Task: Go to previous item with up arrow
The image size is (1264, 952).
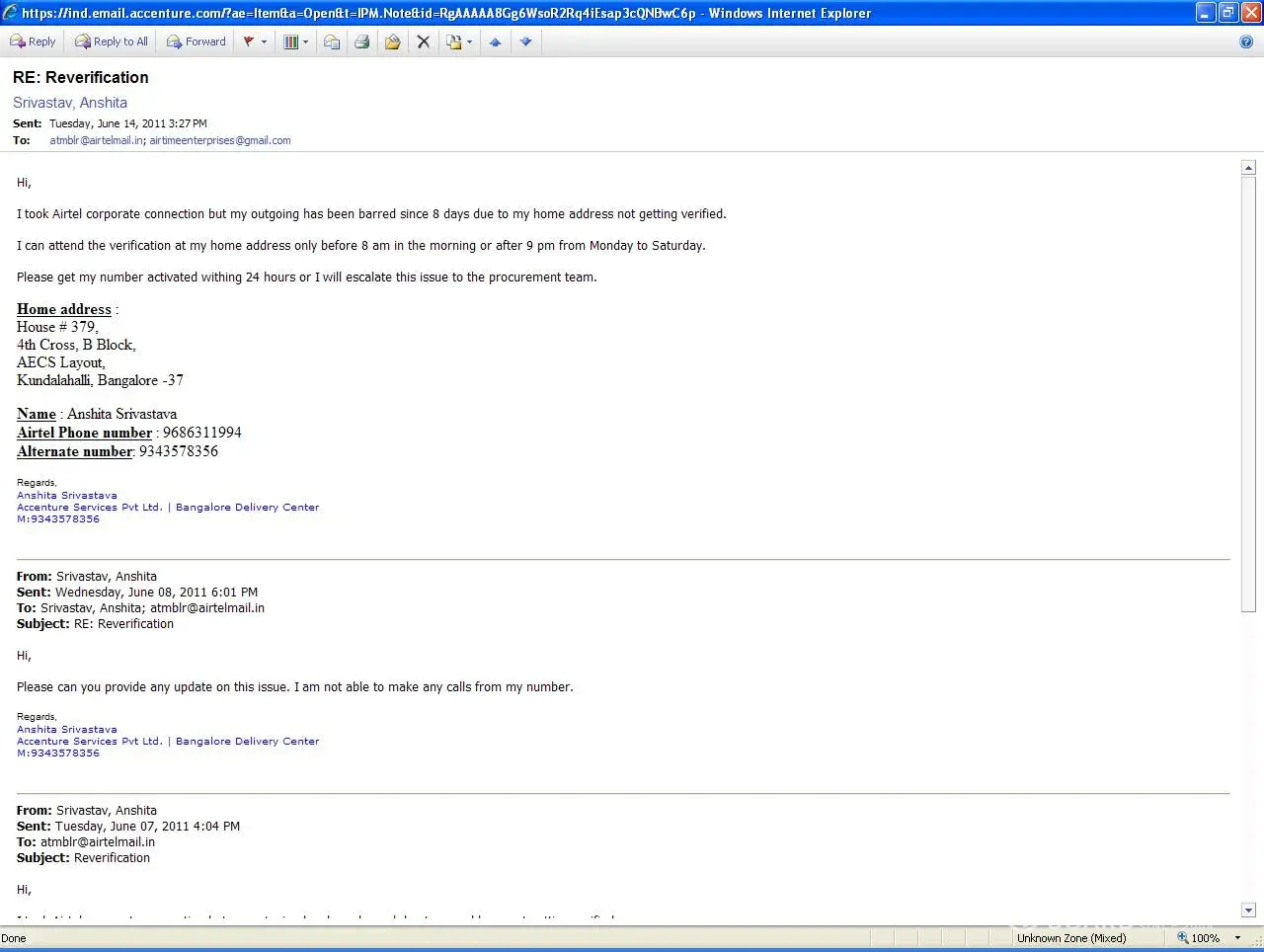Action: click(496, 41)
